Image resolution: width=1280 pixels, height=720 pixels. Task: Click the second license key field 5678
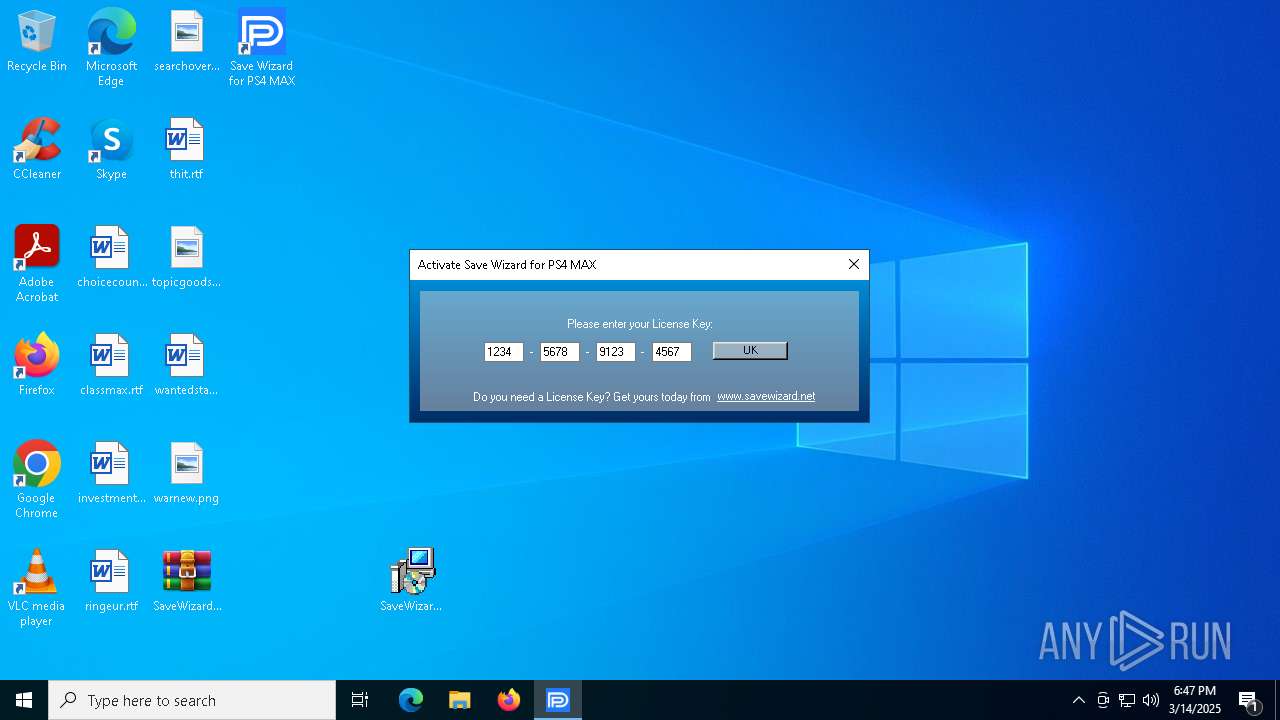coord(560,352)
